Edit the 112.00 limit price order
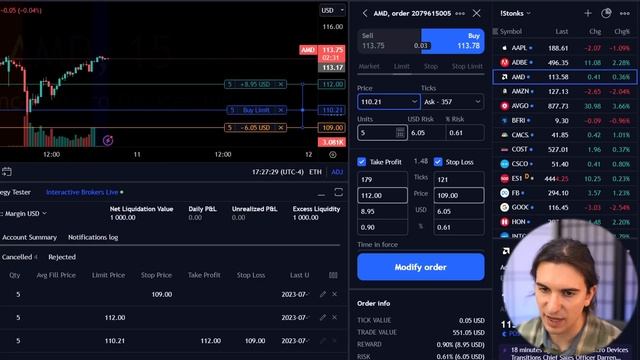The width and height of the screenshot is (640, 360). (x=323, y=318)
